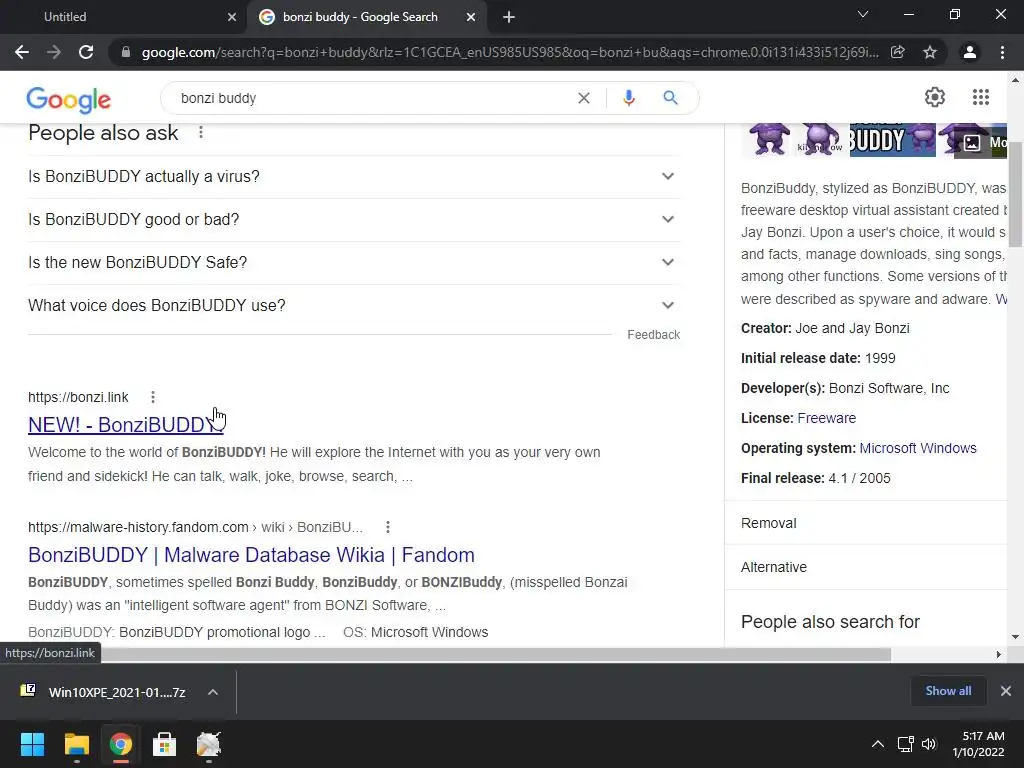1024x768 pixels.
Task: Open the first purple Bonzi image thumbnail
Action: pos(768,139)
